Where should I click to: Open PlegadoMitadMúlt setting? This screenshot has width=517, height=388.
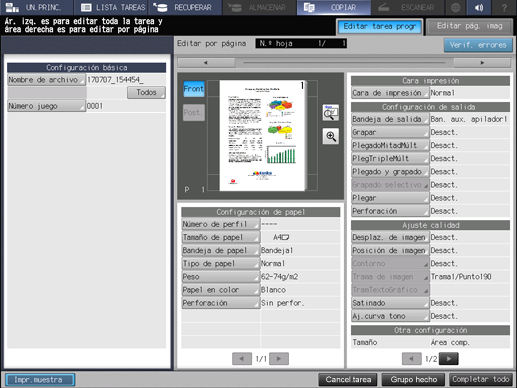(x=390, y=145)
